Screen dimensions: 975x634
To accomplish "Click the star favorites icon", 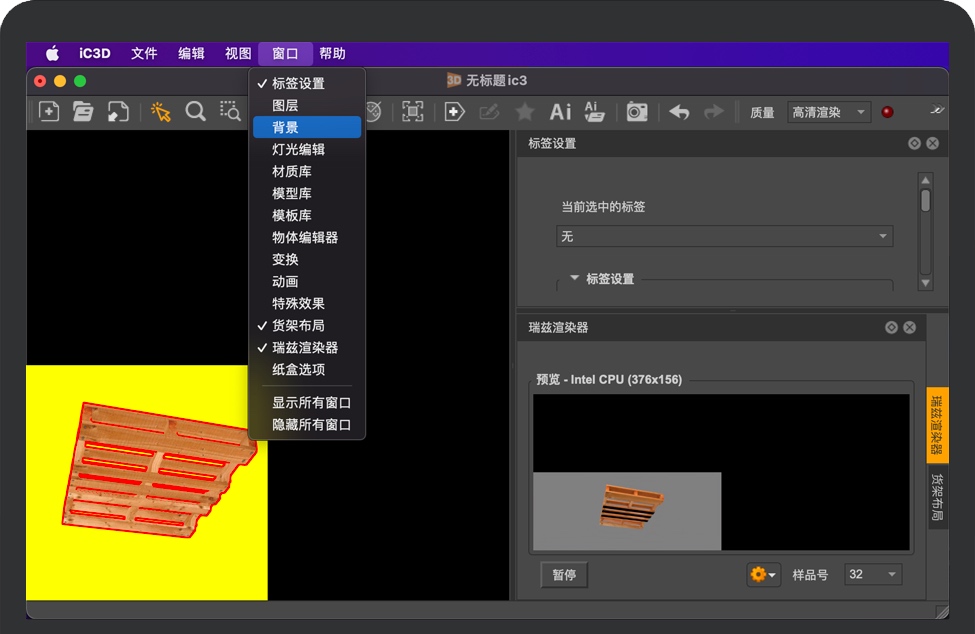I will click(525, 112).
